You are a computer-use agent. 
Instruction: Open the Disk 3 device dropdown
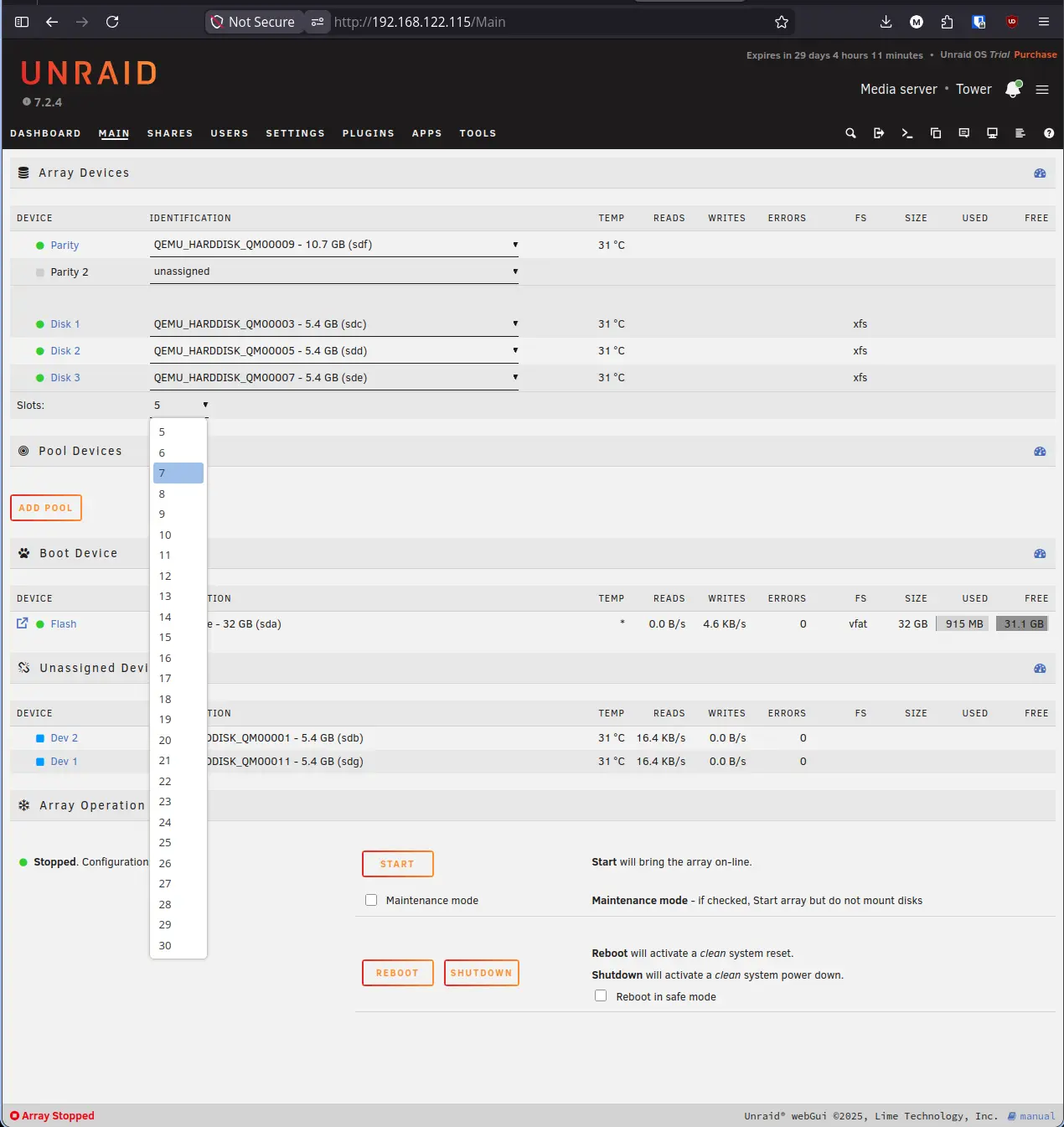(334, 378)
